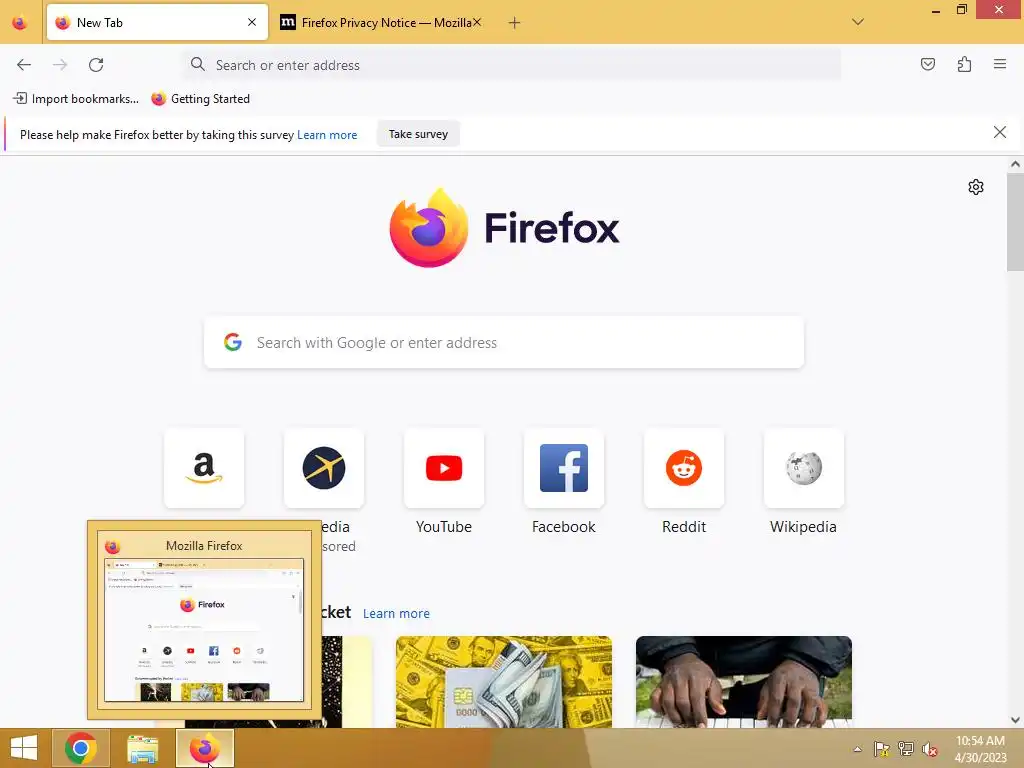This screenshot has width=1024, height=768.
Task: Open the Getting Started bookmark
Action: pos(200,99)
